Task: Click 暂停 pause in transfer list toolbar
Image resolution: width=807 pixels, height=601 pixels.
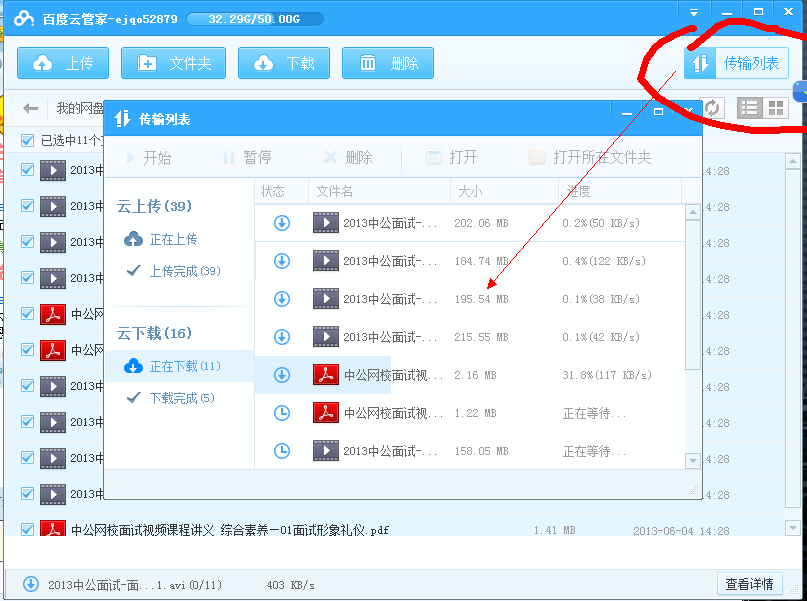Action: [x=248, y=157]
